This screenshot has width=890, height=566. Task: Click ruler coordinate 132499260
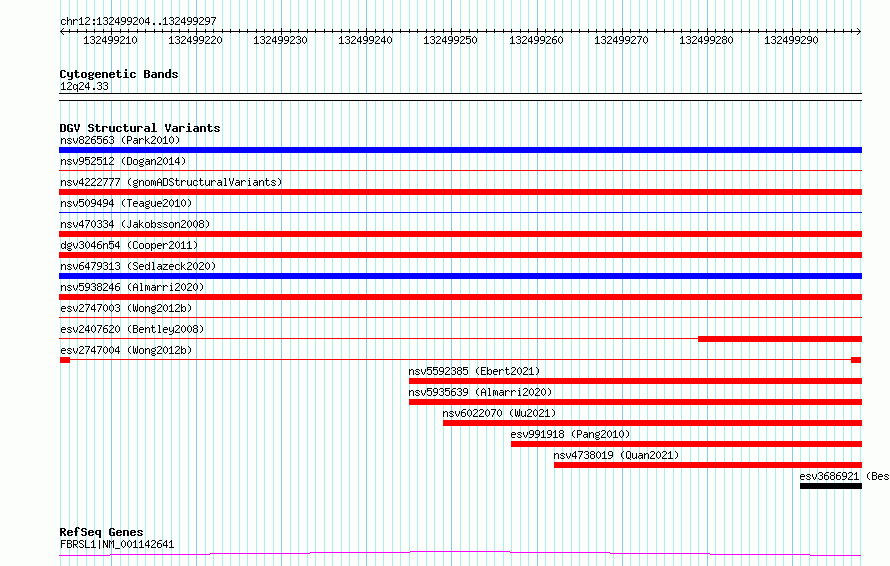tap(536, 40)
